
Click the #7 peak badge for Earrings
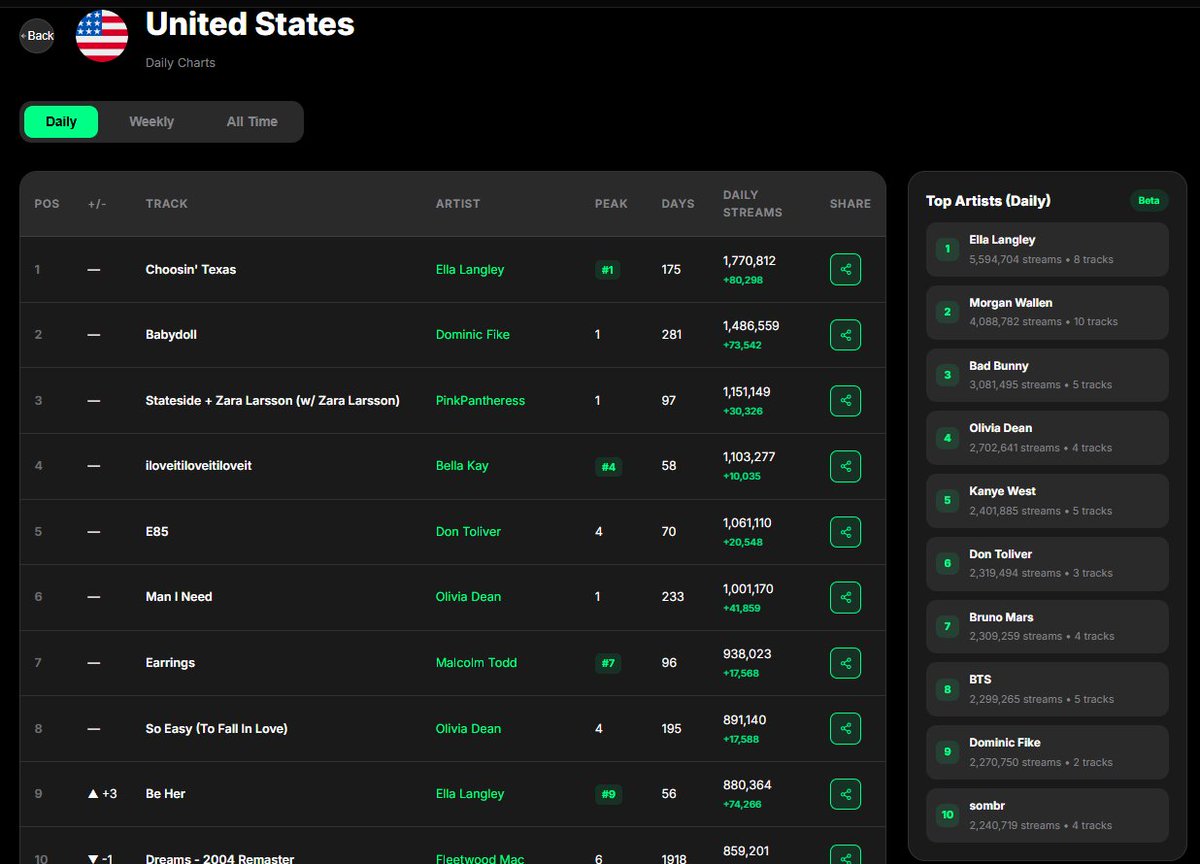608,663
